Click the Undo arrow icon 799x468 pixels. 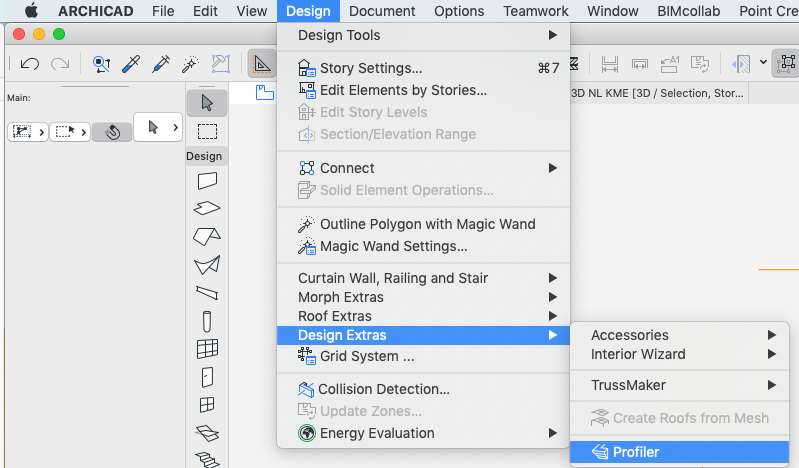pyautogui.click(x=30, y=64)
